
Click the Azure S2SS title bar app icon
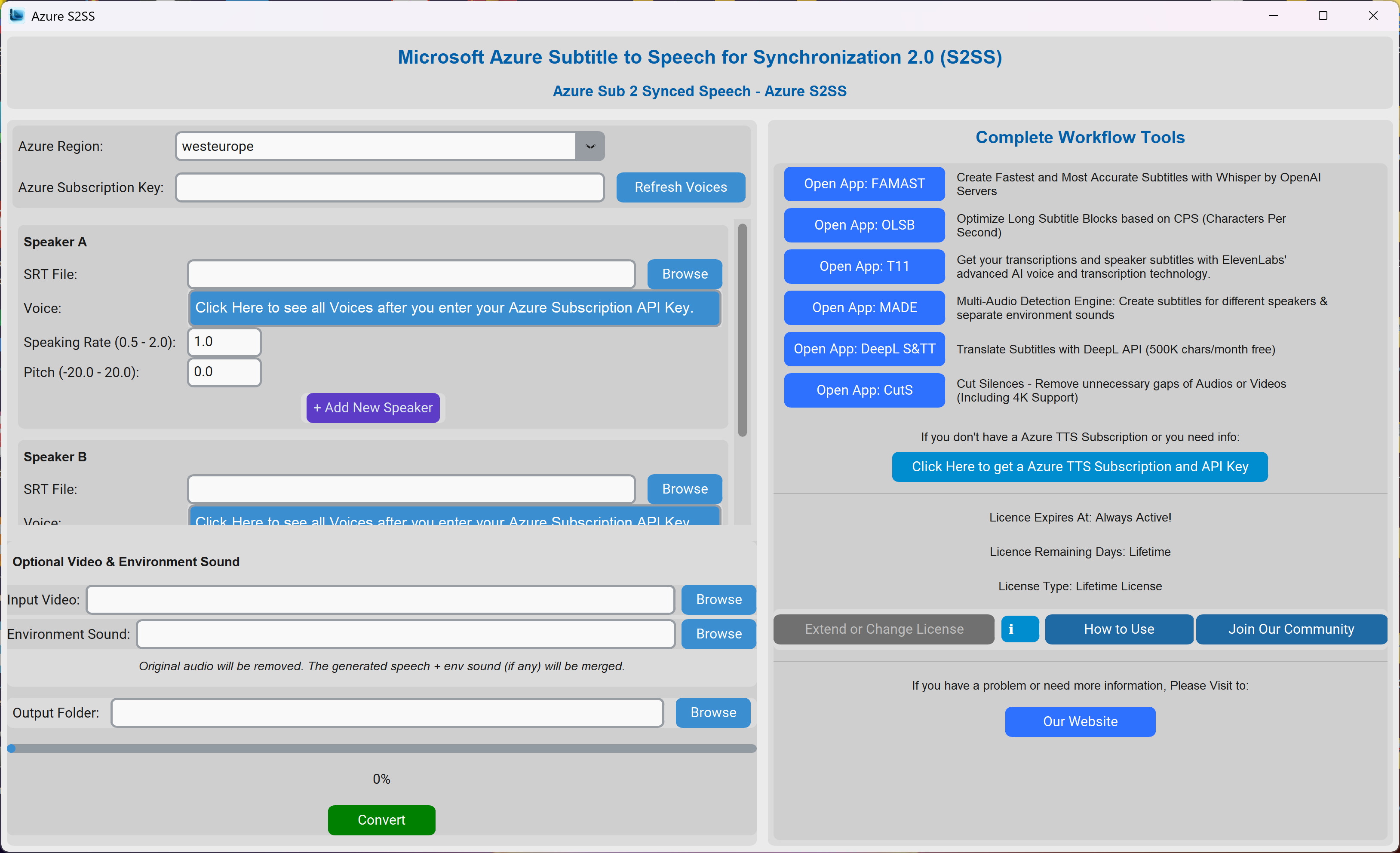coord(17,15)
